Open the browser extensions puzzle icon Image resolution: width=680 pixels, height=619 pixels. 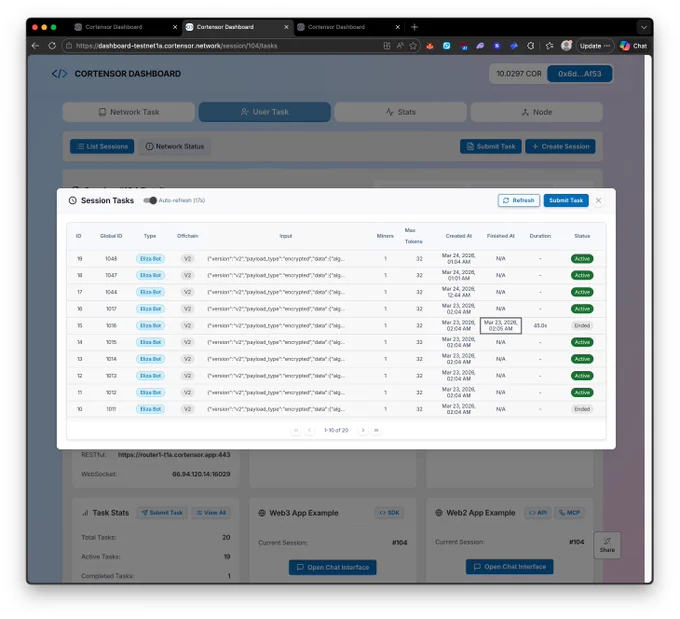[x=530, y=46]
